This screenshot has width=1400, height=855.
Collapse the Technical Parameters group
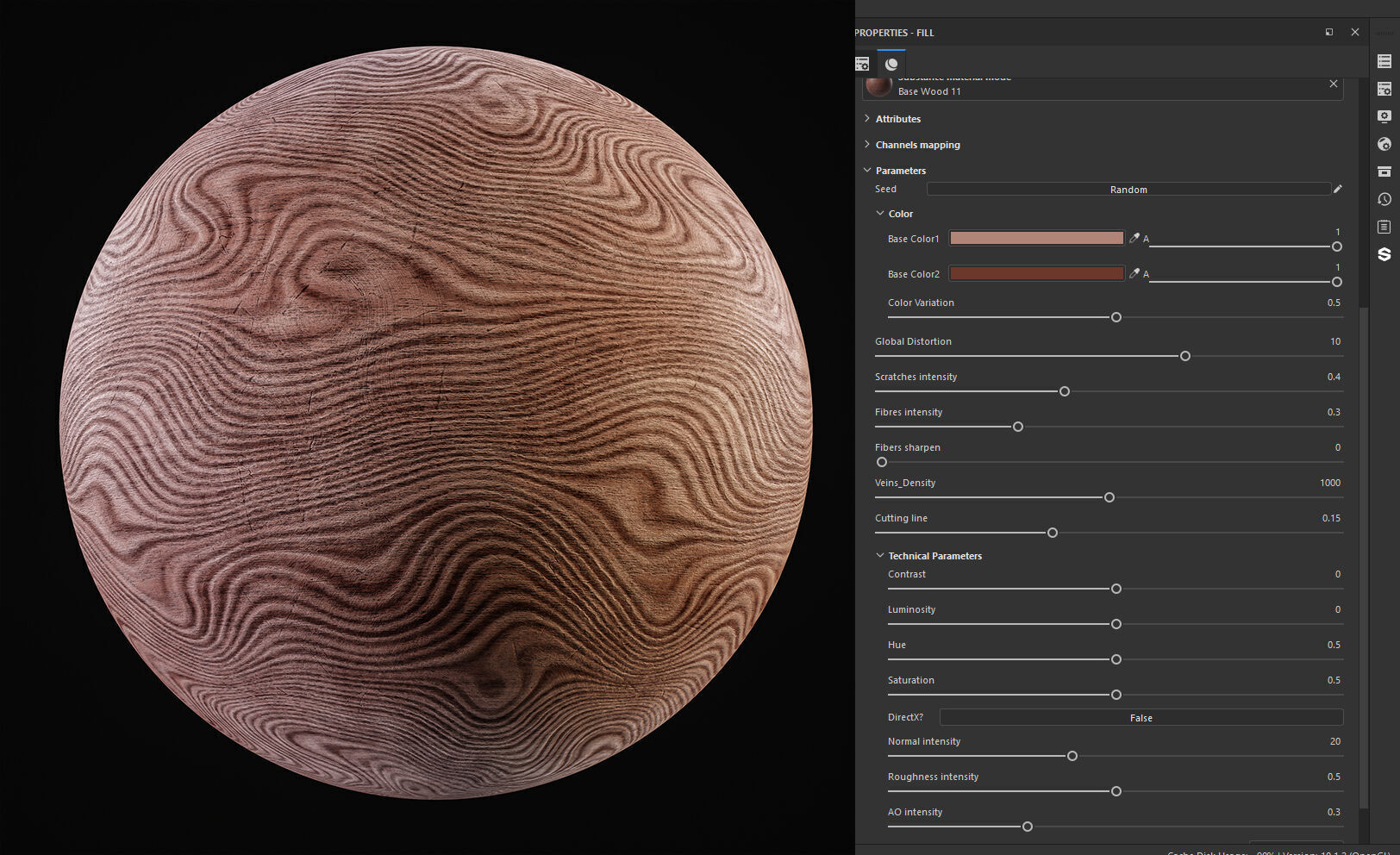pyautogui.click(x=880, y=555)
